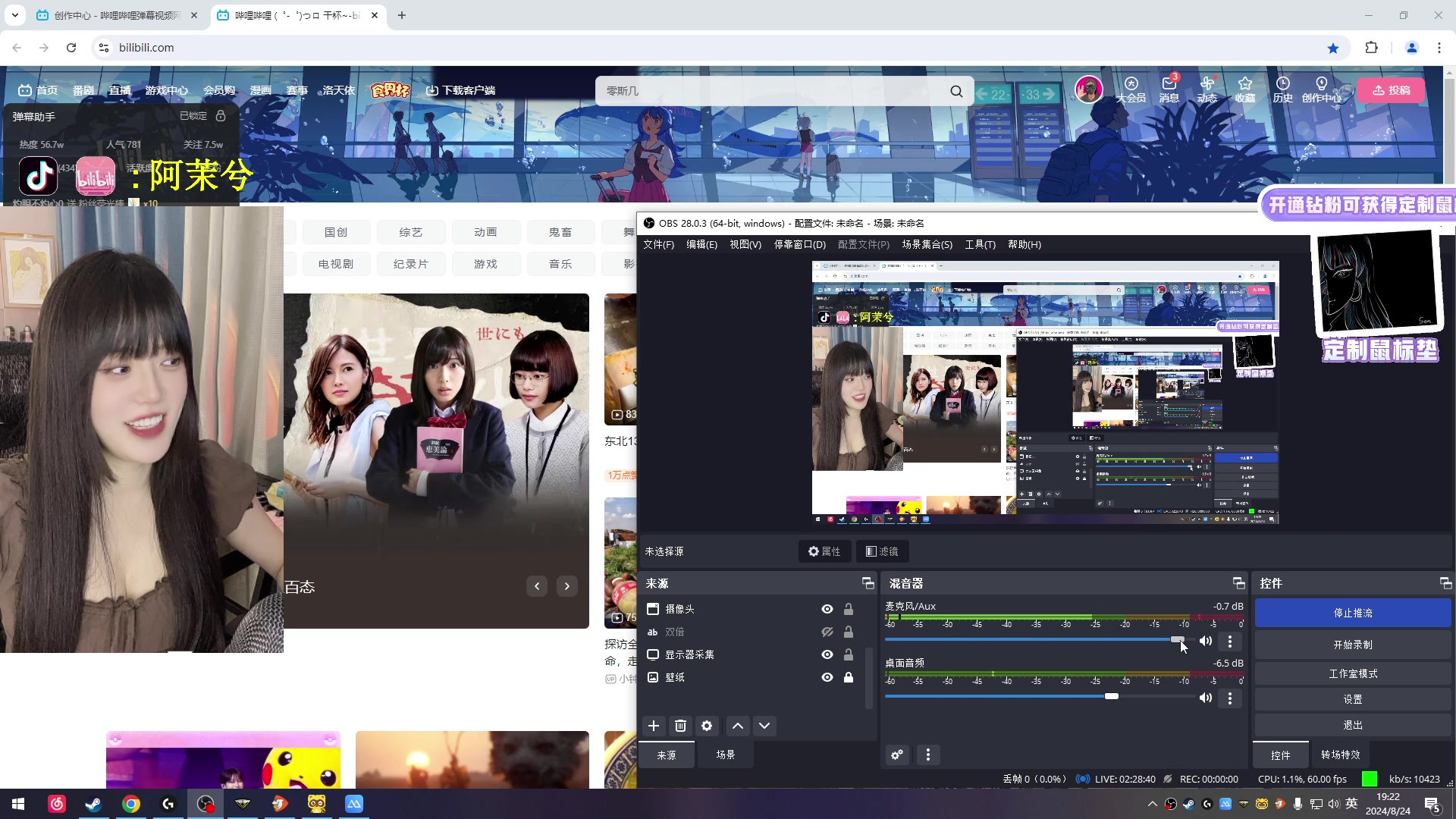Click the 工作室模式 button
Screen dimensions: 1456x819
[x=1353, y=673]
